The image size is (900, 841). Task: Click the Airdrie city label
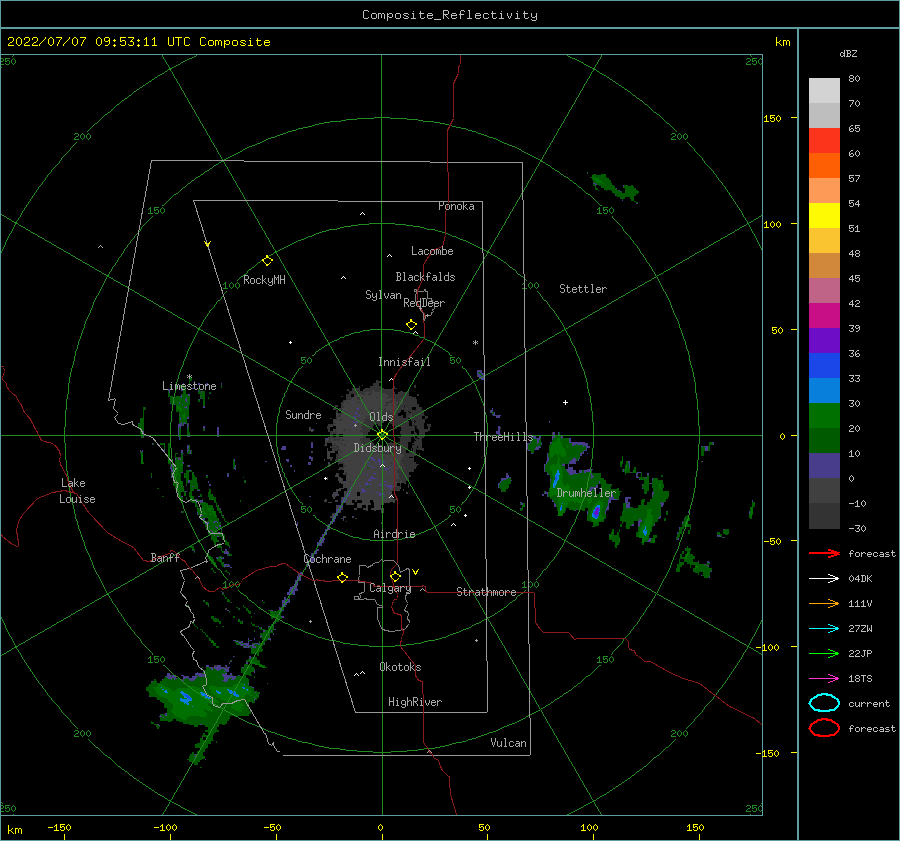coord(394,534)
